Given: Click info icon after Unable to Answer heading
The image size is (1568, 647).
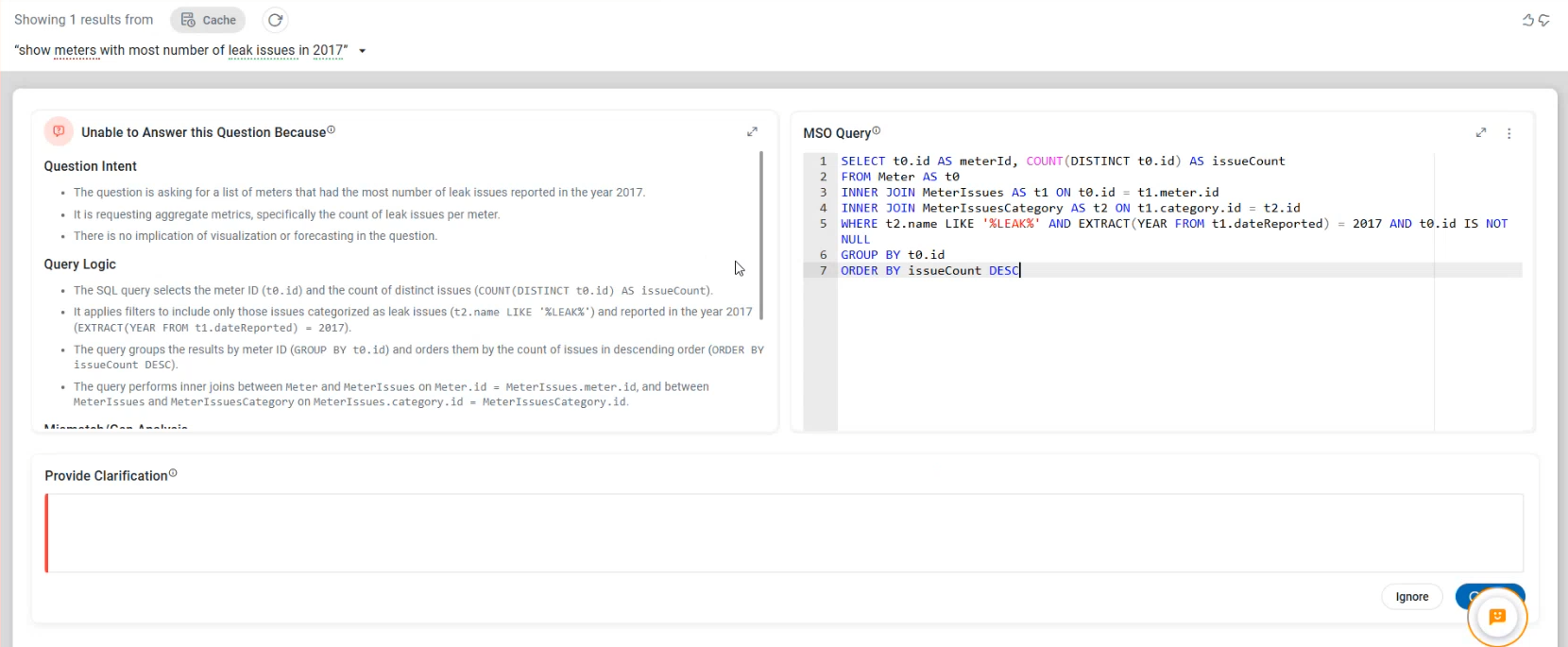Looking at the screenshot, I should (331, 130).
